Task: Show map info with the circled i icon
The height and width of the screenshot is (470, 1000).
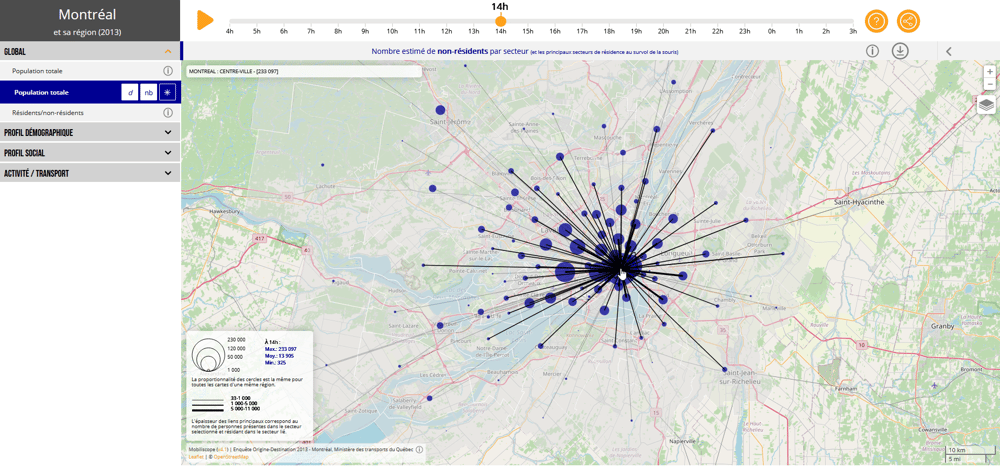Action: click(x=872, y=51)
